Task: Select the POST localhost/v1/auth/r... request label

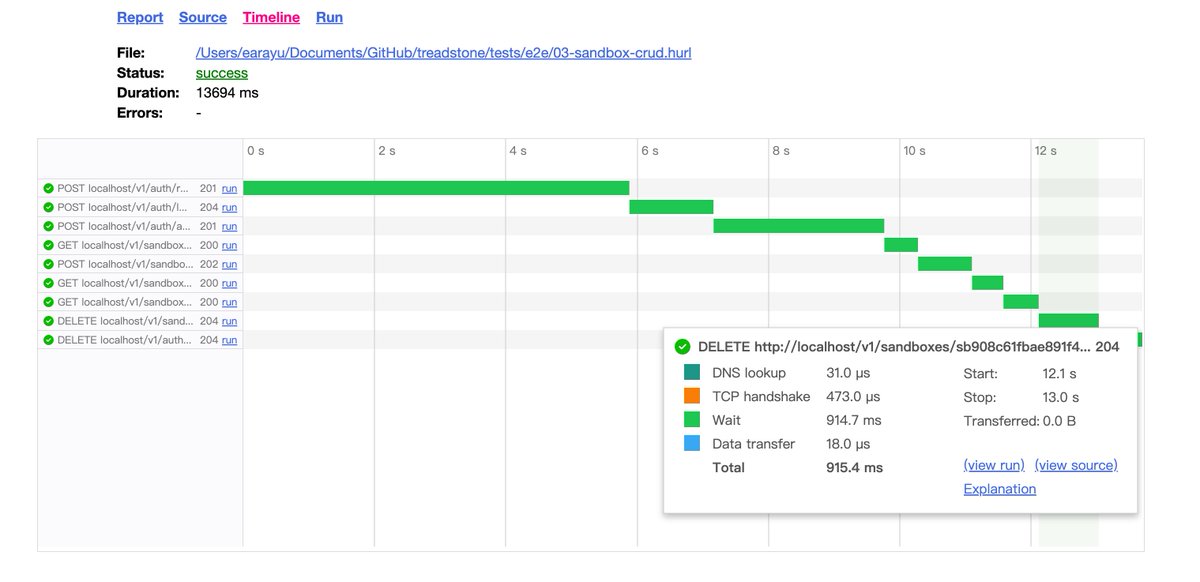Action: pos(123,188)
